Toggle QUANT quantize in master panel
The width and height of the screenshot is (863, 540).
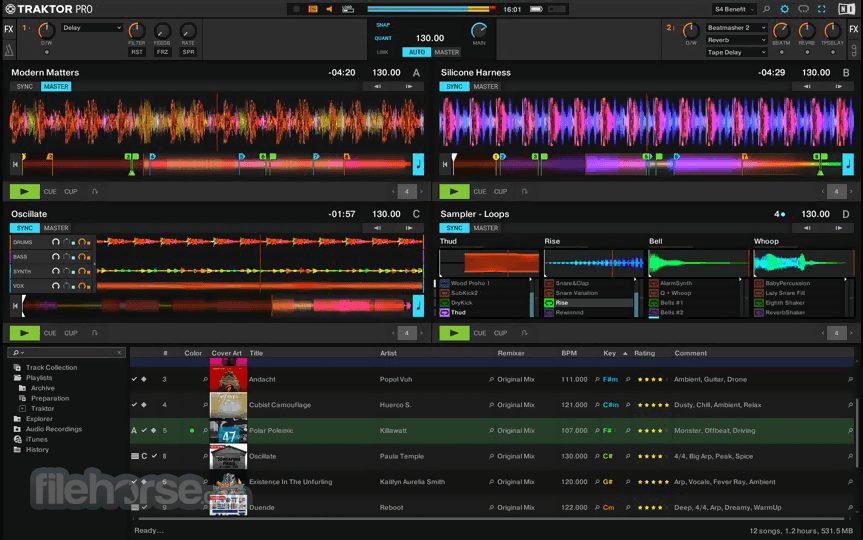click(x=383, y=38)
